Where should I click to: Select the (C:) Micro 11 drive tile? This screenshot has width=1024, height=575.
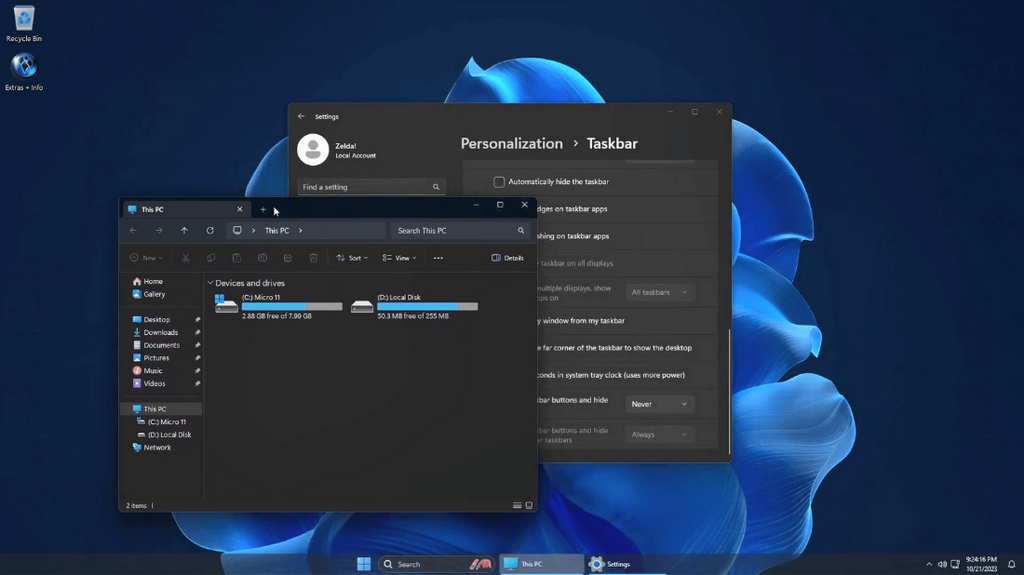(x=278, y=306)
